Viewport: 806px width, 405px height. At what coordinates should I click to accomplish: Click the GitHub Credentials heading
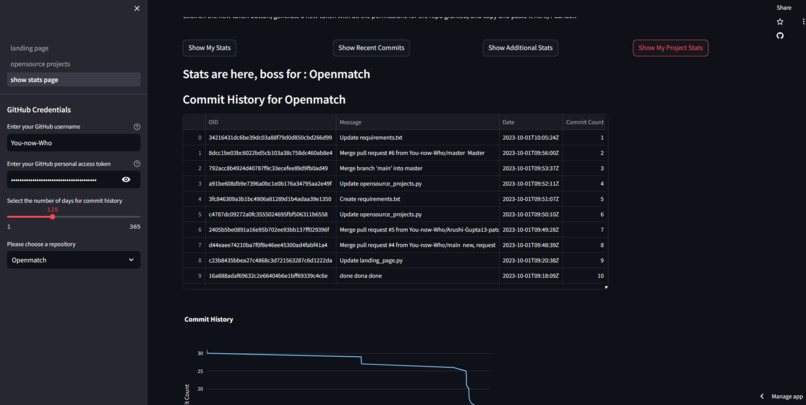[x=39, y=109]
